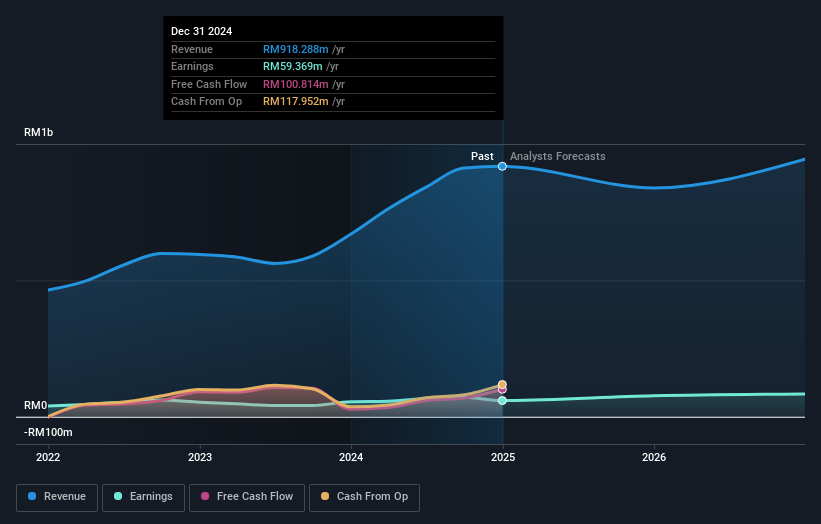Click the 2024 x-axis label
Viewport: 821px width, 524px height.
(351, 458)
